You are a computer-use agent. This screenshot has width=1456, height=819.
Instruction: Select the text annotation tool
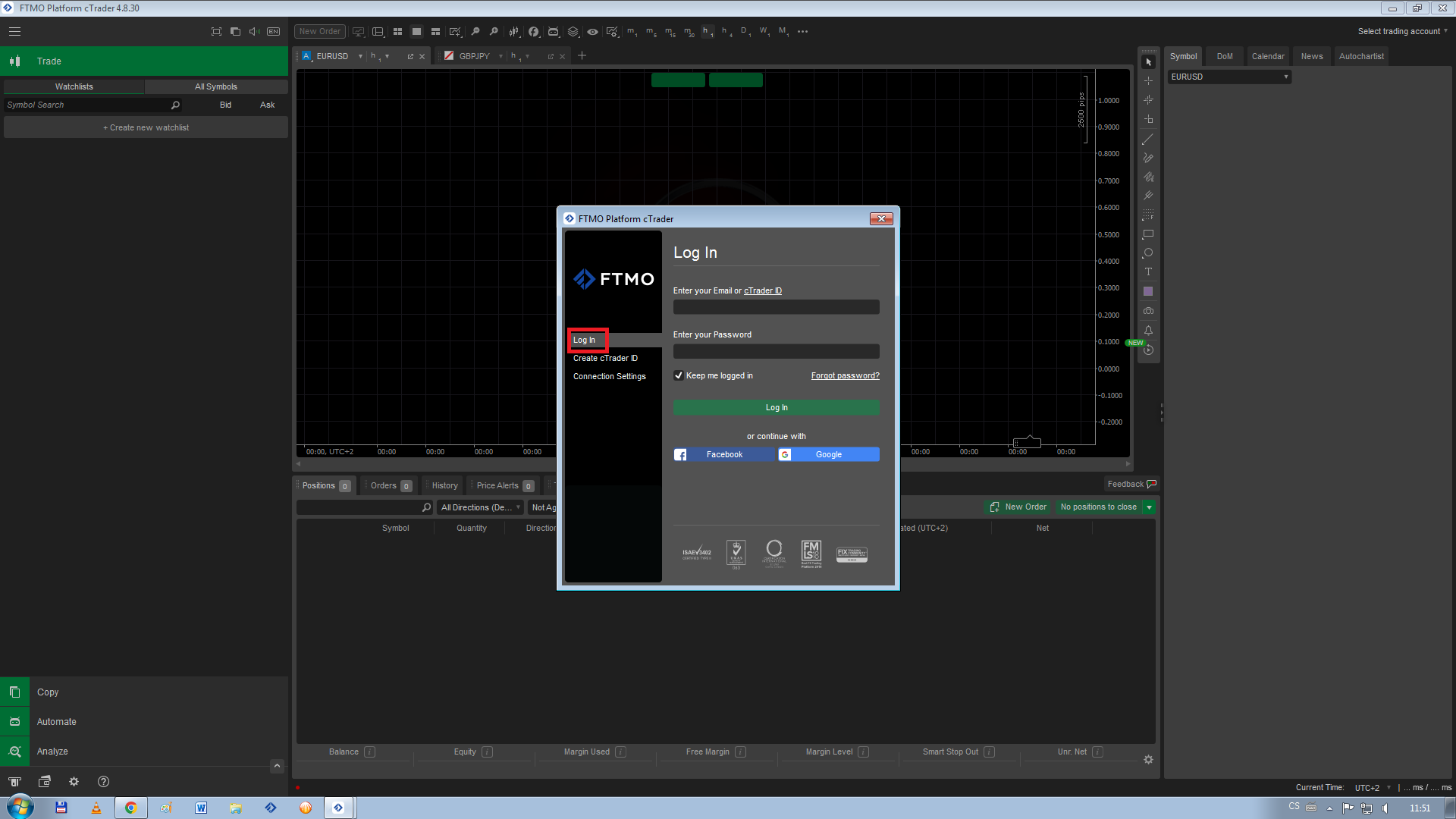1148,272
